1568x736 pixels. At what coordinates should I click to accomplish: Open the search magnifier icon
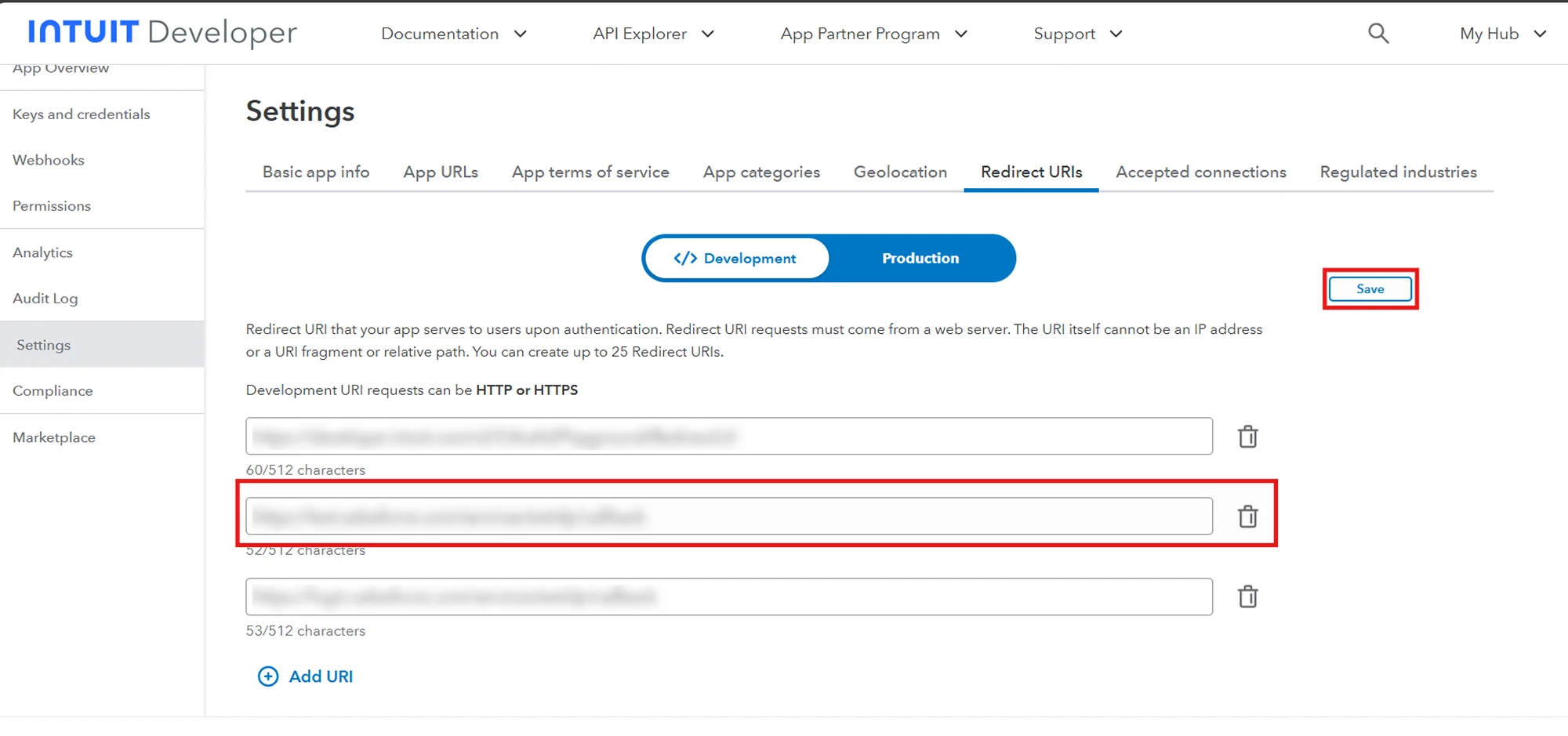pos(1378,33)
